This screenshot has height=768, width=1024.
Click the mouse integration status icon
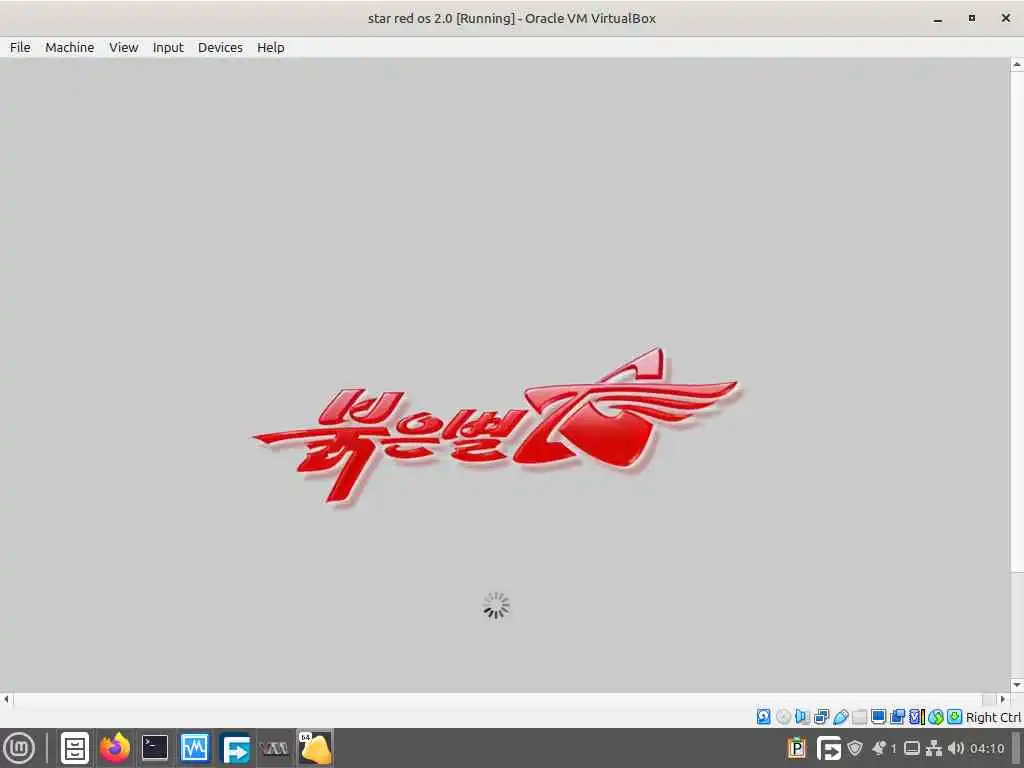point(936,717)
